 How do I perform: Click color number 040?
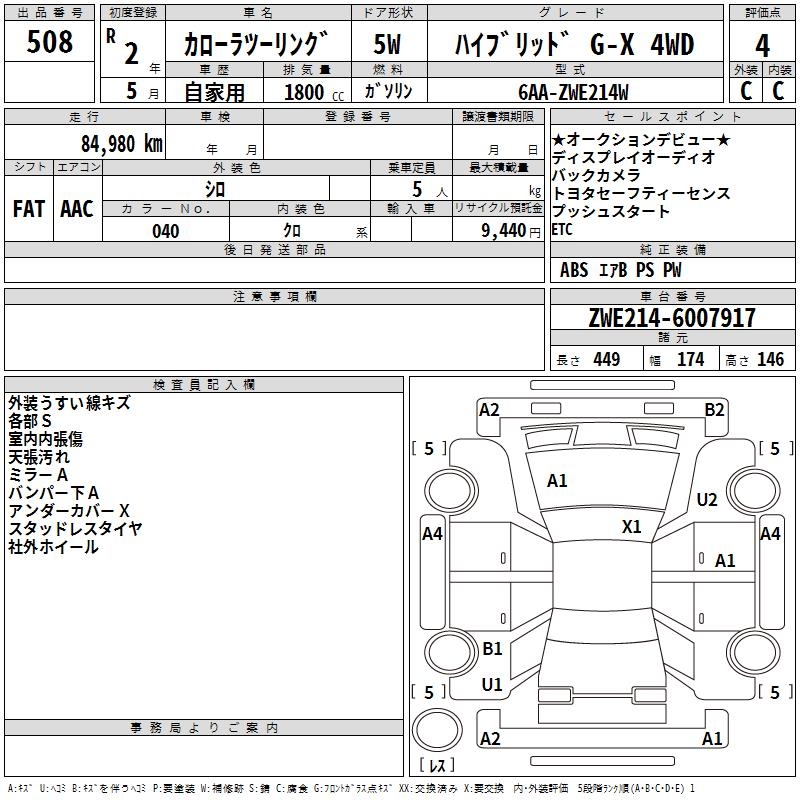pos(166,231)
